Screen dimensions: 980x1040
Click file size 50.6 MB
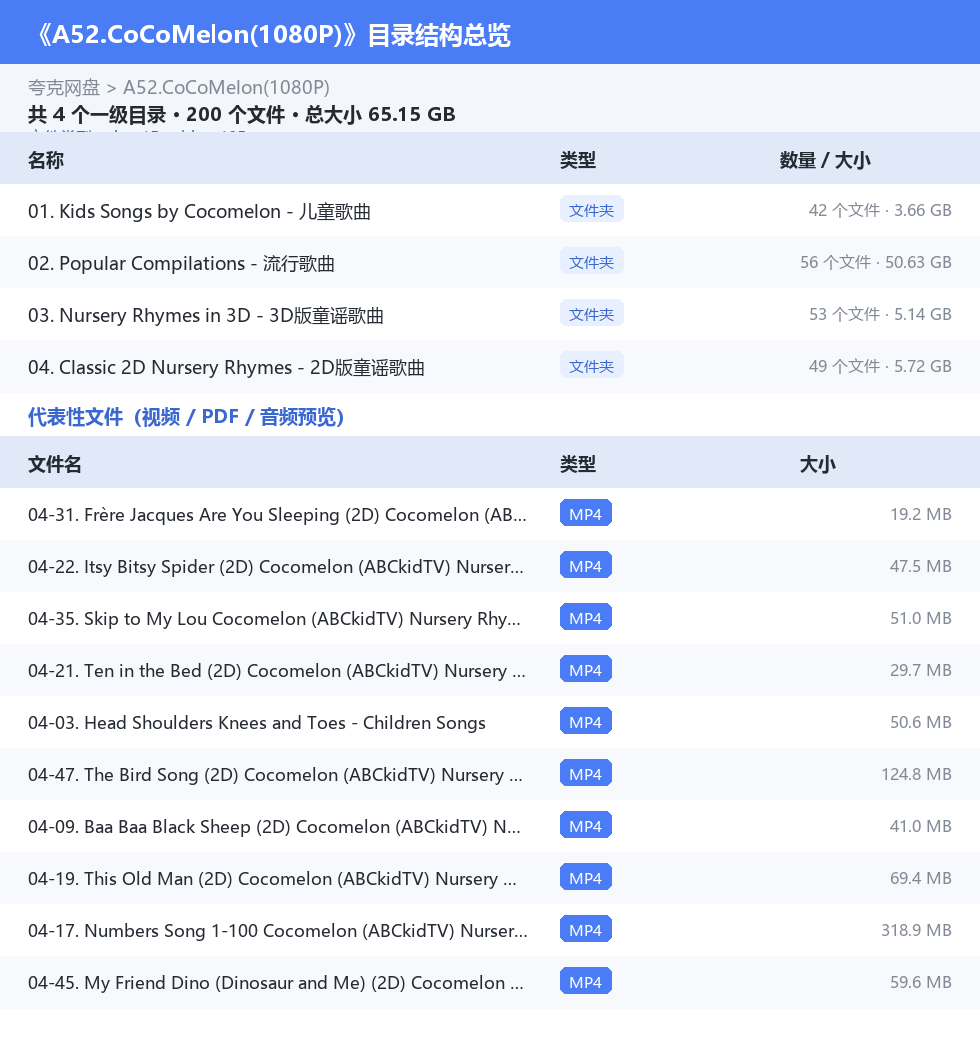tap(921, 722)
